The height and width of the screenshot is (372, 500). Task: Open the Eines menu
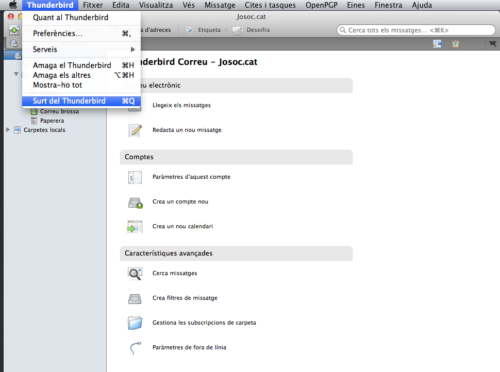pos(356,5)
